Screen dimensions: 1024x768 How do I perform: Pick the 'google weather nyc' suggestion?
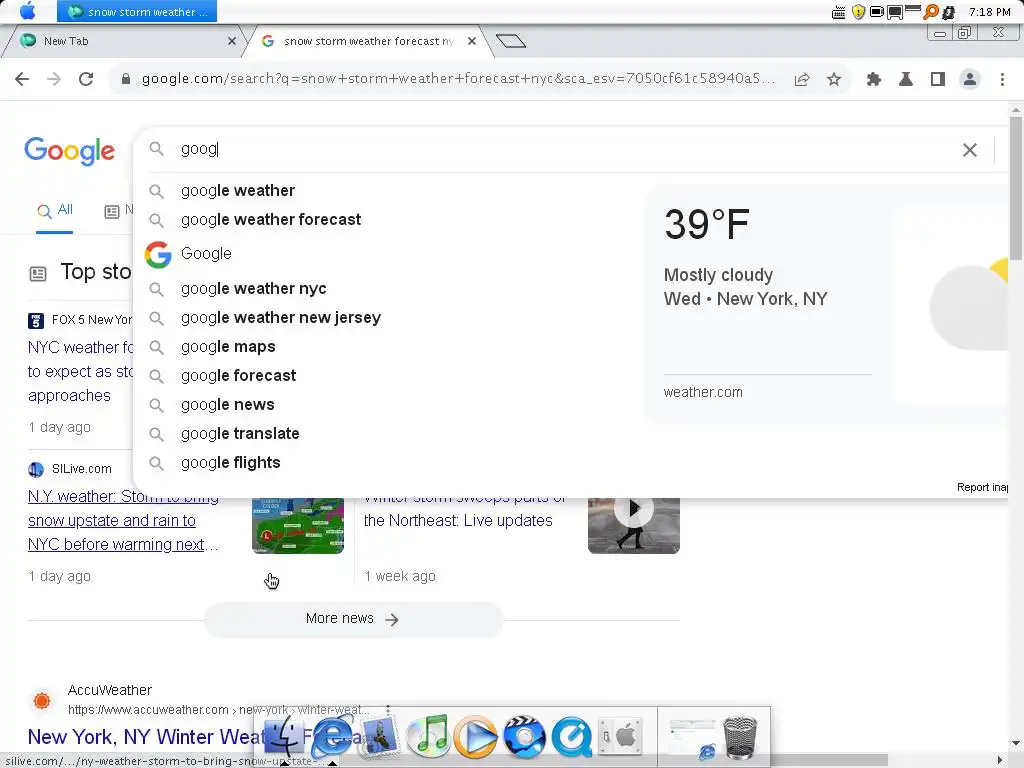pos(253,289)
